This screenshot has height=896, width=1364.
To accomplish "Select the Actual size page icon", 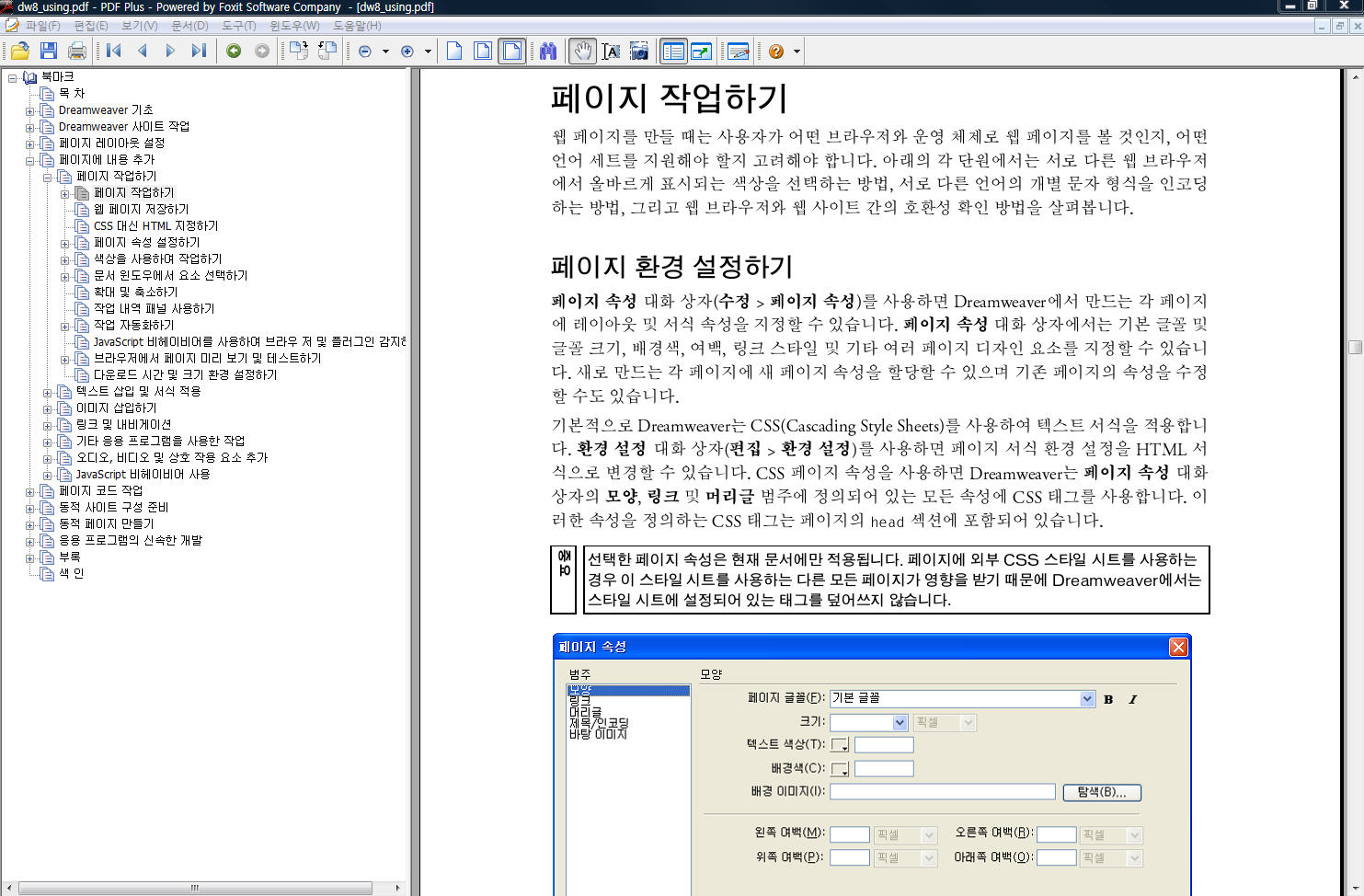I will coord(454,52).
